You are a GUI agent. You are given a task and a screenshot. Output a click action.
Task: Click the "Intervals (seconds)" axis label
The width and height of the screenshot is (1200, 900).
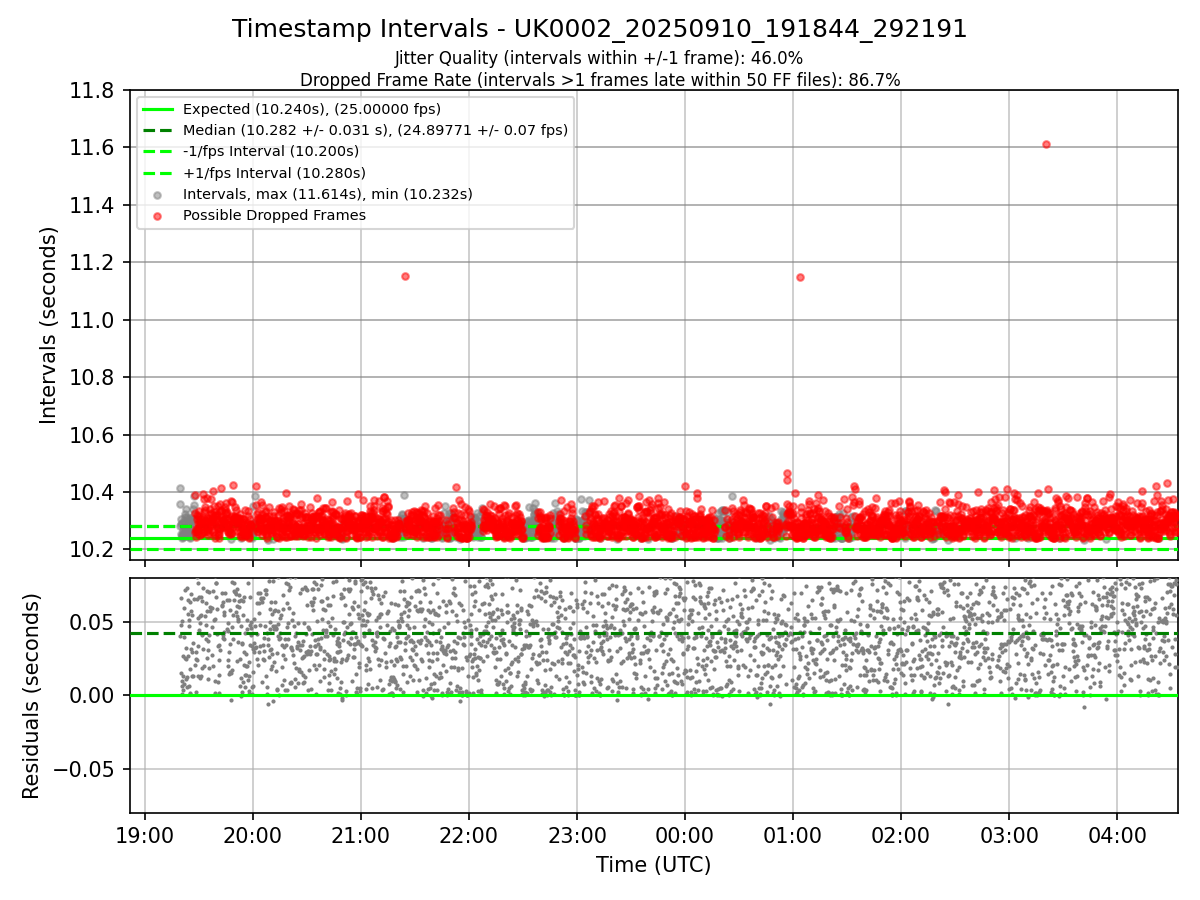(x=49, y=325)
